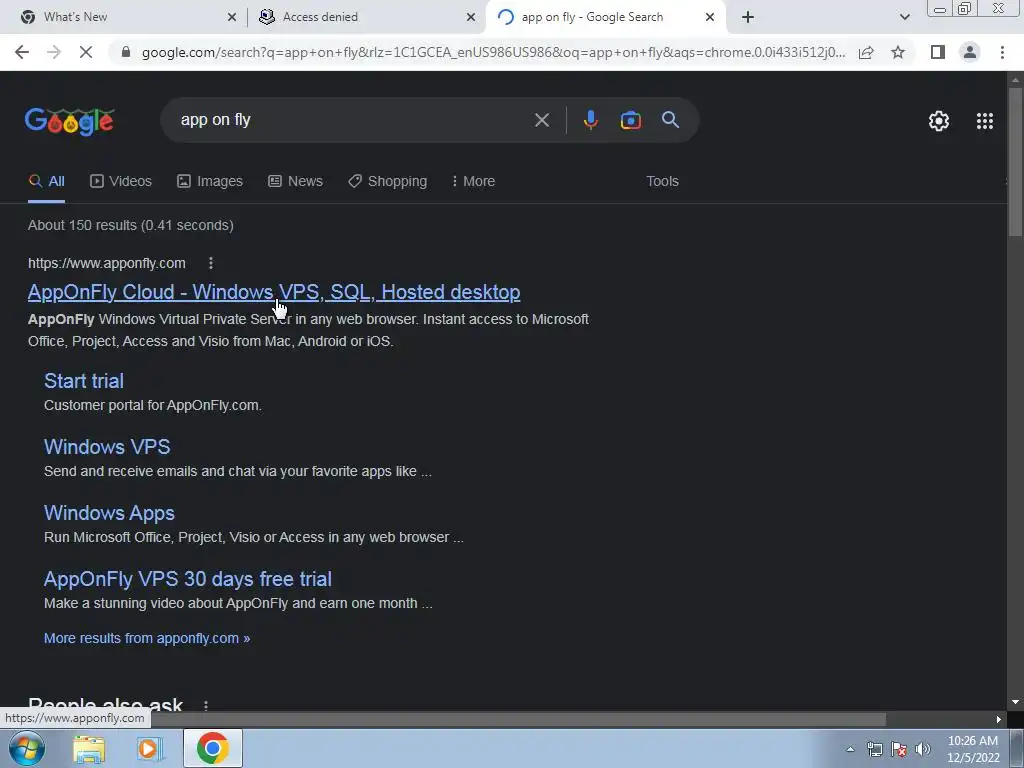Open Chrome's three-dot menu
Image resolution: width=1024 pixels, height=768 pixels.
click(x=1002, y=52)
